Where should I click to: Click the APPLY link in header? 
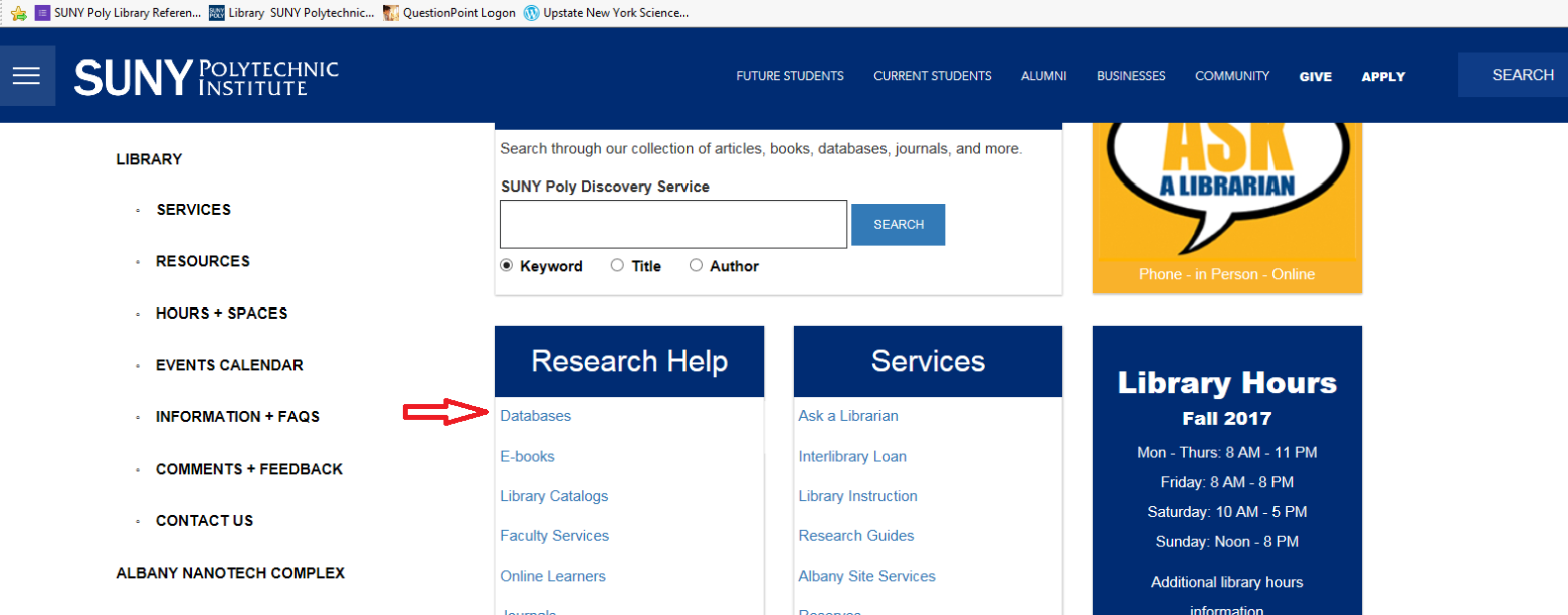tap(1383, 76)
